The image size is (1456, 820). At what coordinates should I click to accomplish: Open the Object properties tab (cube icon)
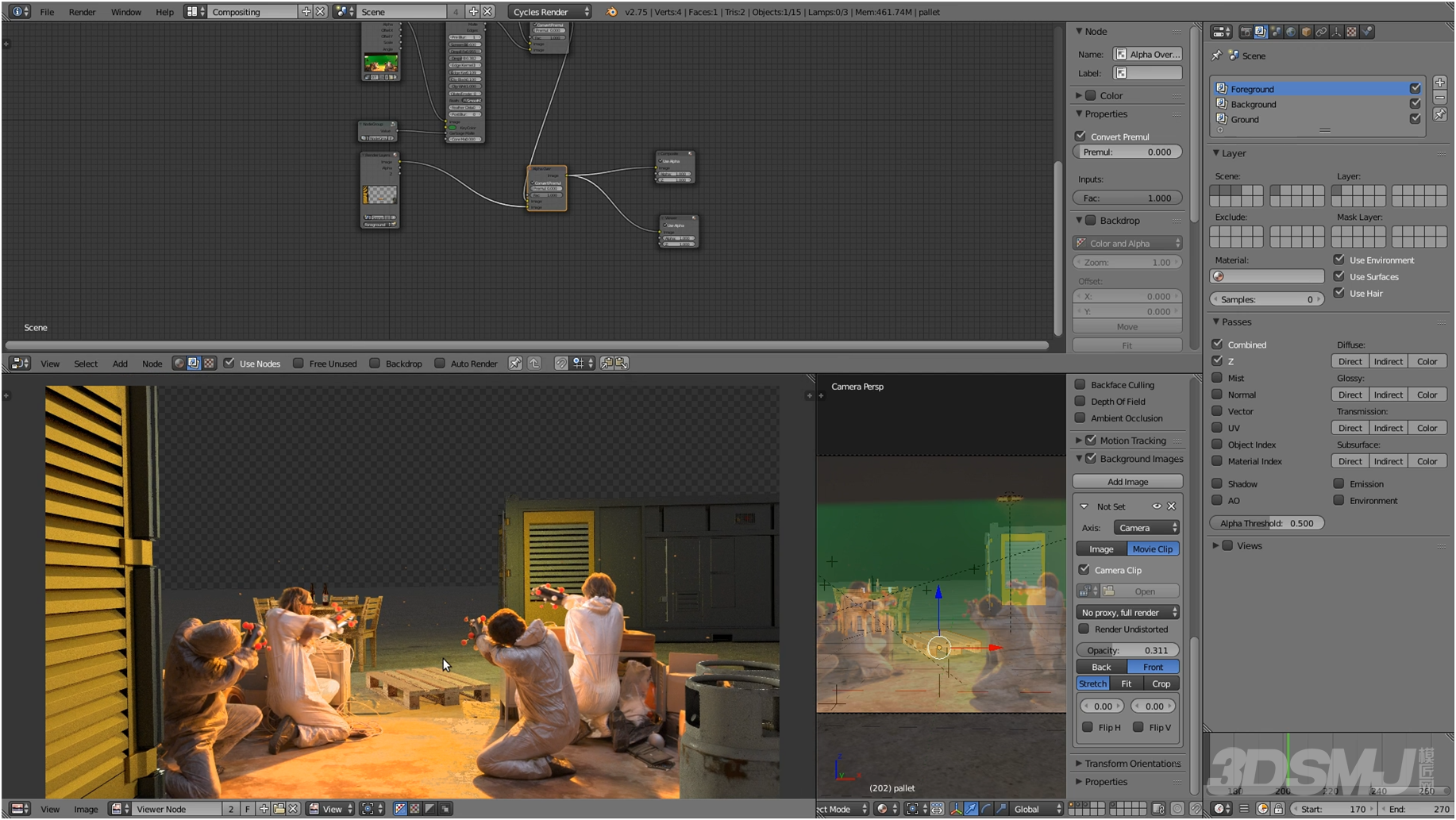pyautogui.click(x=1306, y=32)
